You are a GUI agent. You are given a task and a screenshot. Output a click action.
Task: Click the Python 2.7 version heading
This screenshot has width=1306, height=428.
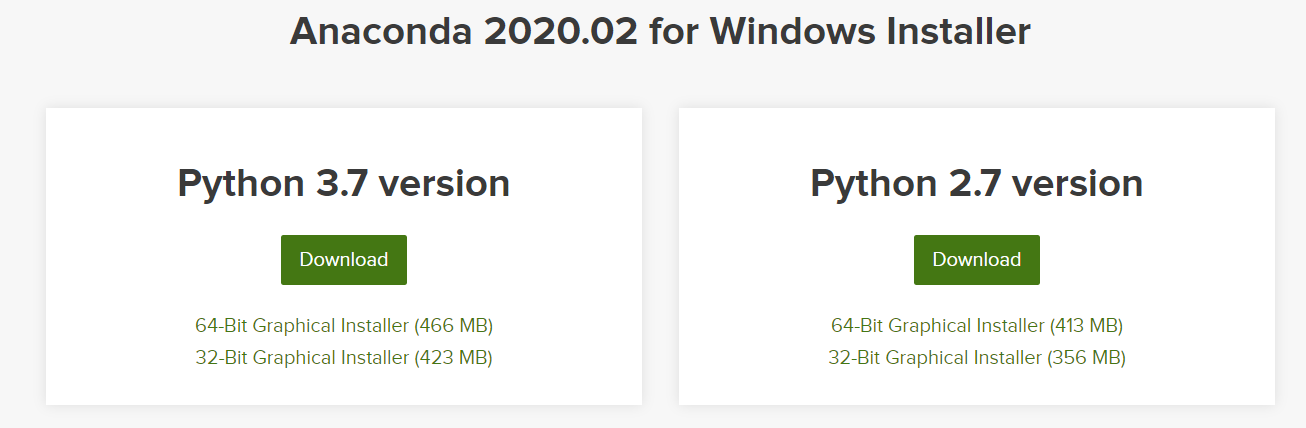click(x=976, y=184)
